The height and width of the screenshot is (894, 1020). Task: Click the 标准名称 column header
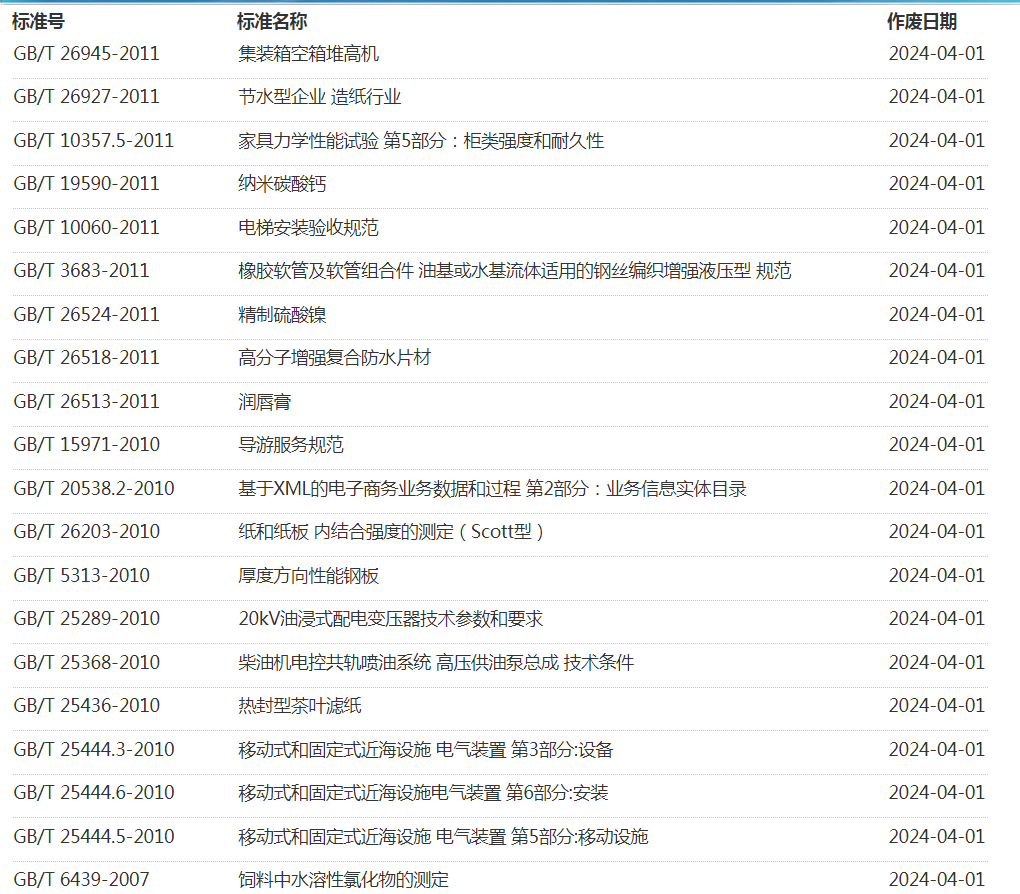[x=272, y=22]
